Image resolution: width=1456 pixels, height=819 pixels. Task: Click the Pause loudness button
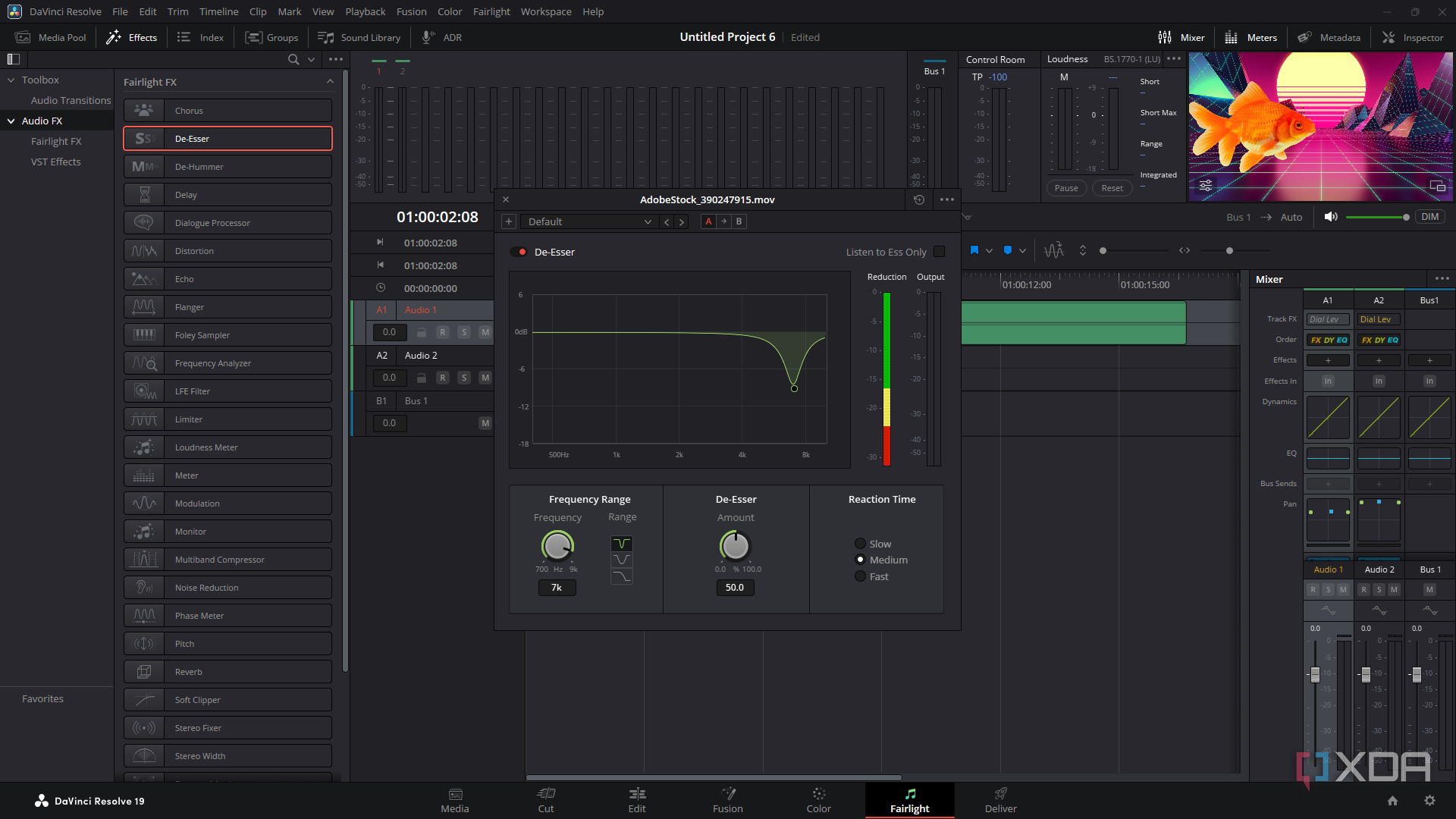pyautogui.click(x=1066, y=188)
